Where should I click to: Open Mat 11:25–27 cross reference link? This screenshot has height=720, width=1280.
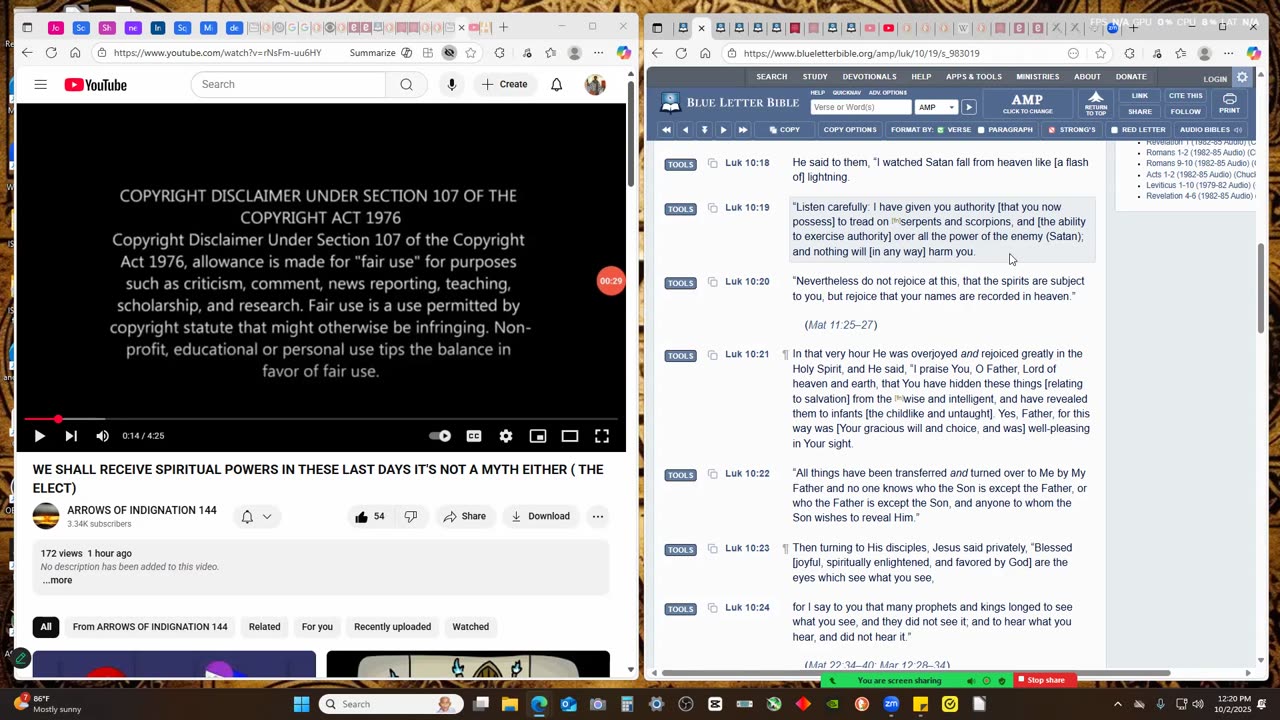841,325
